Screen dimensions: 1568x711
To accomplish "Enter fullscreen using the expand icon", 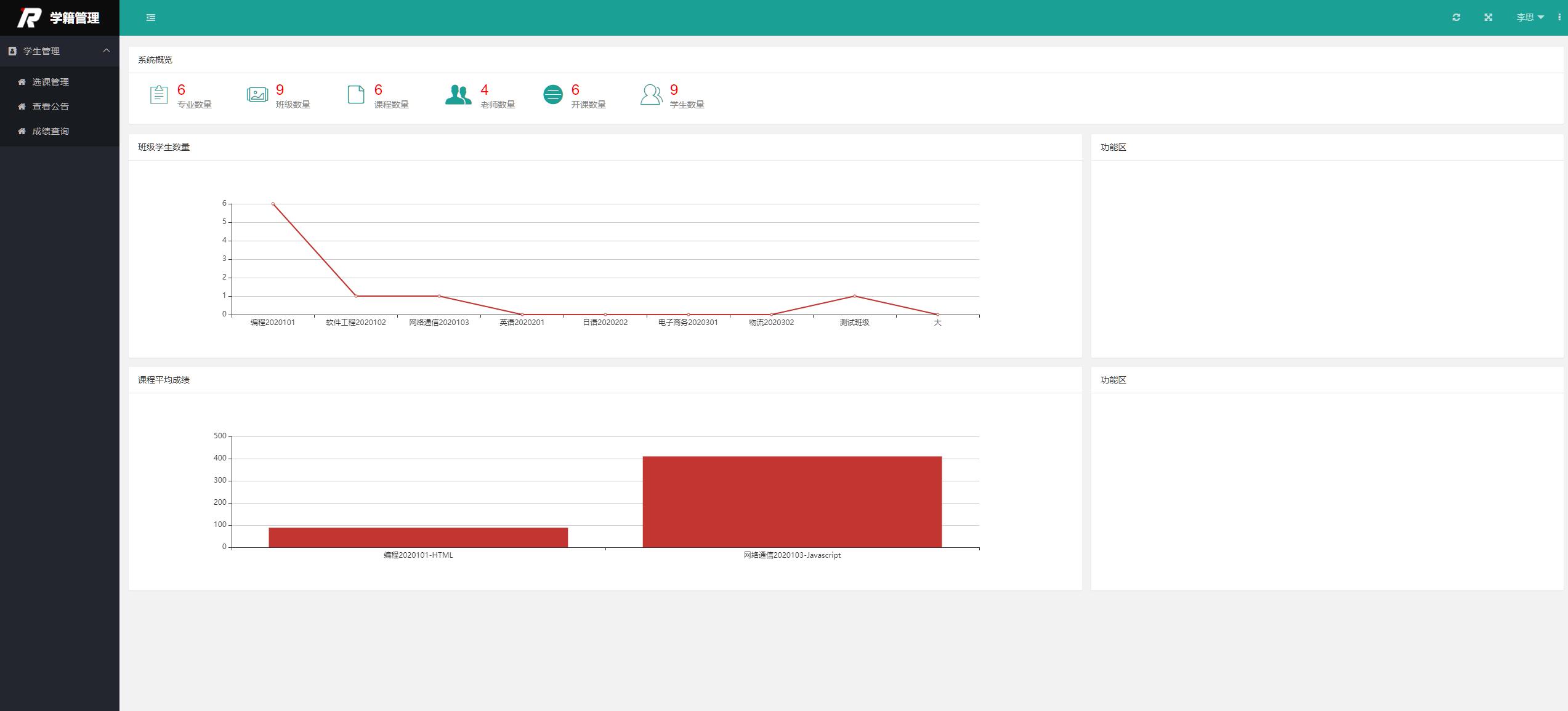I will (1488, 17).
